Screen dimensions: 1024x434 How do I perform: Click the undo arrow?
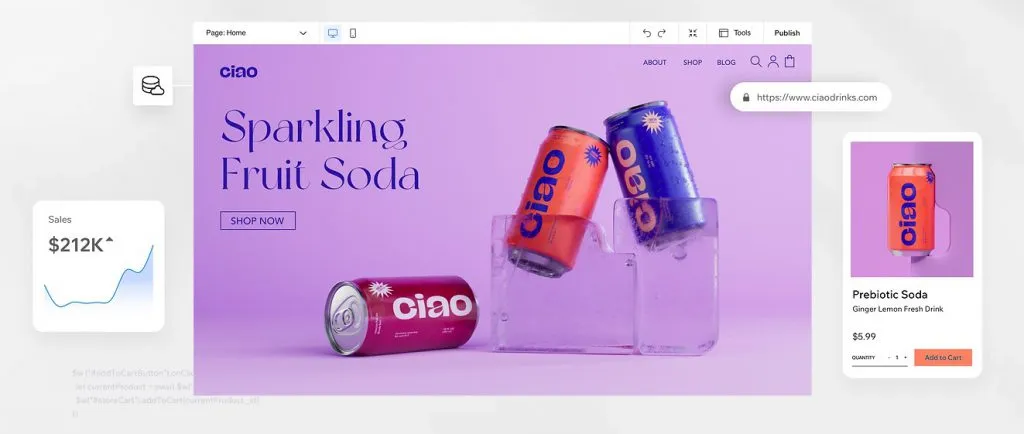point(647,33)
